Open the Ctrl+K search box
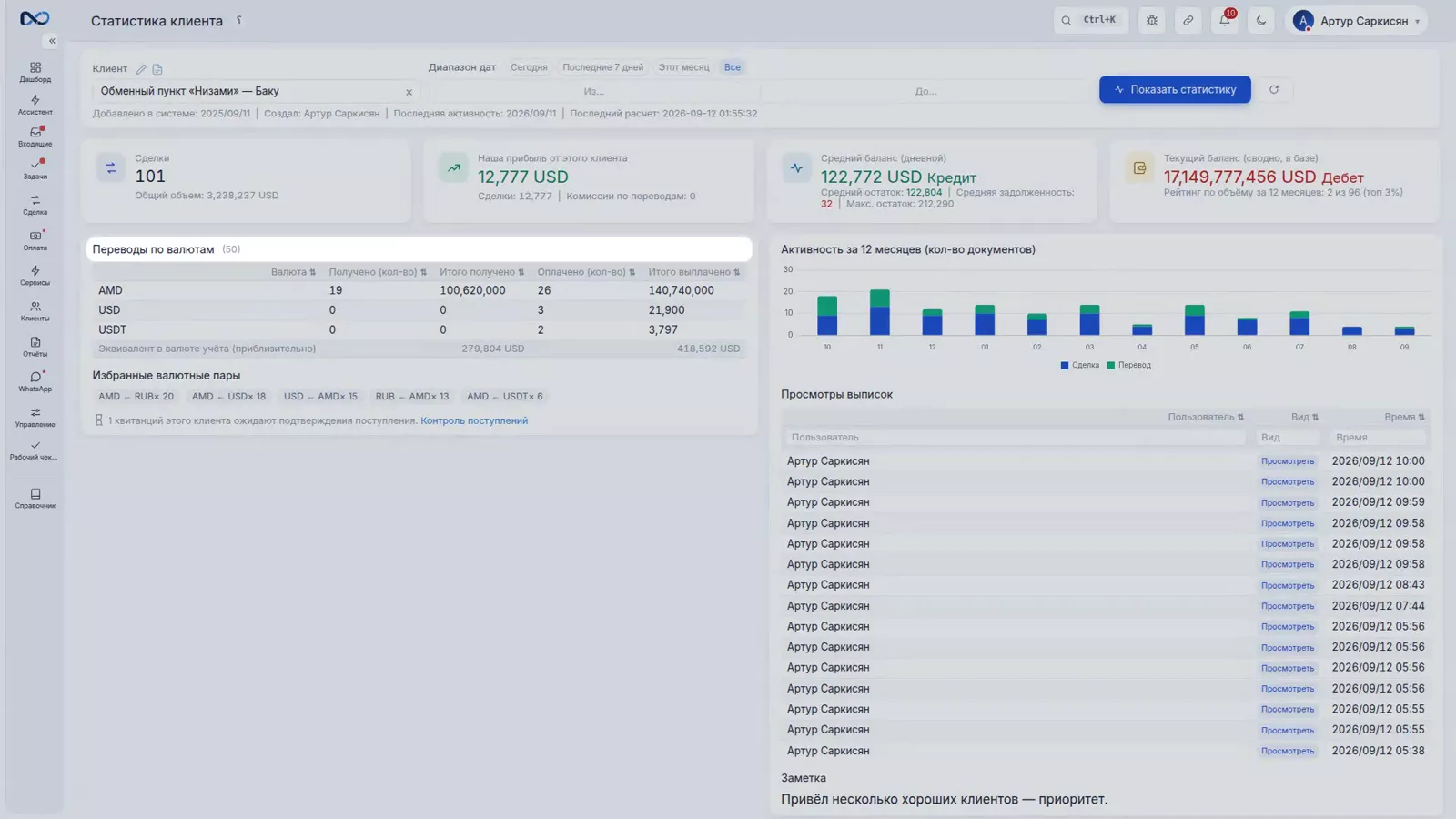Image resolution: width=1456 pixels, height=819 pixels. click(1091, 20)
